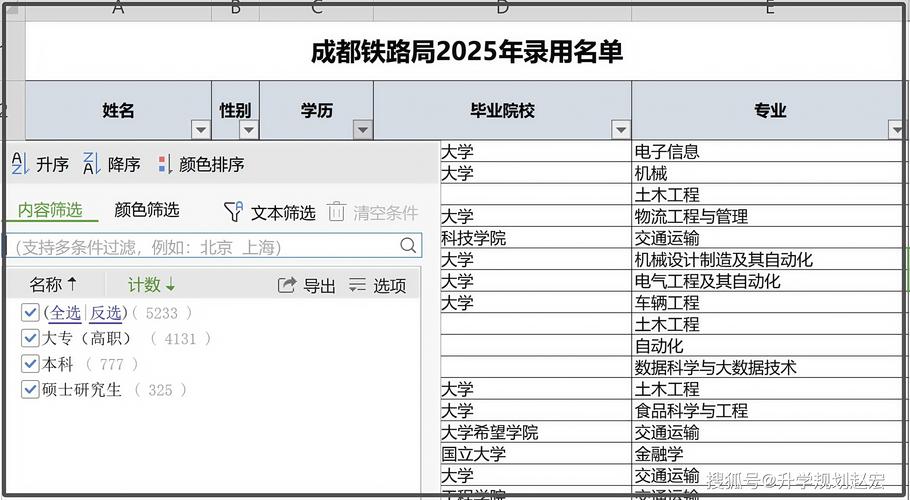Select cell 国立大学

coord(536,454)
